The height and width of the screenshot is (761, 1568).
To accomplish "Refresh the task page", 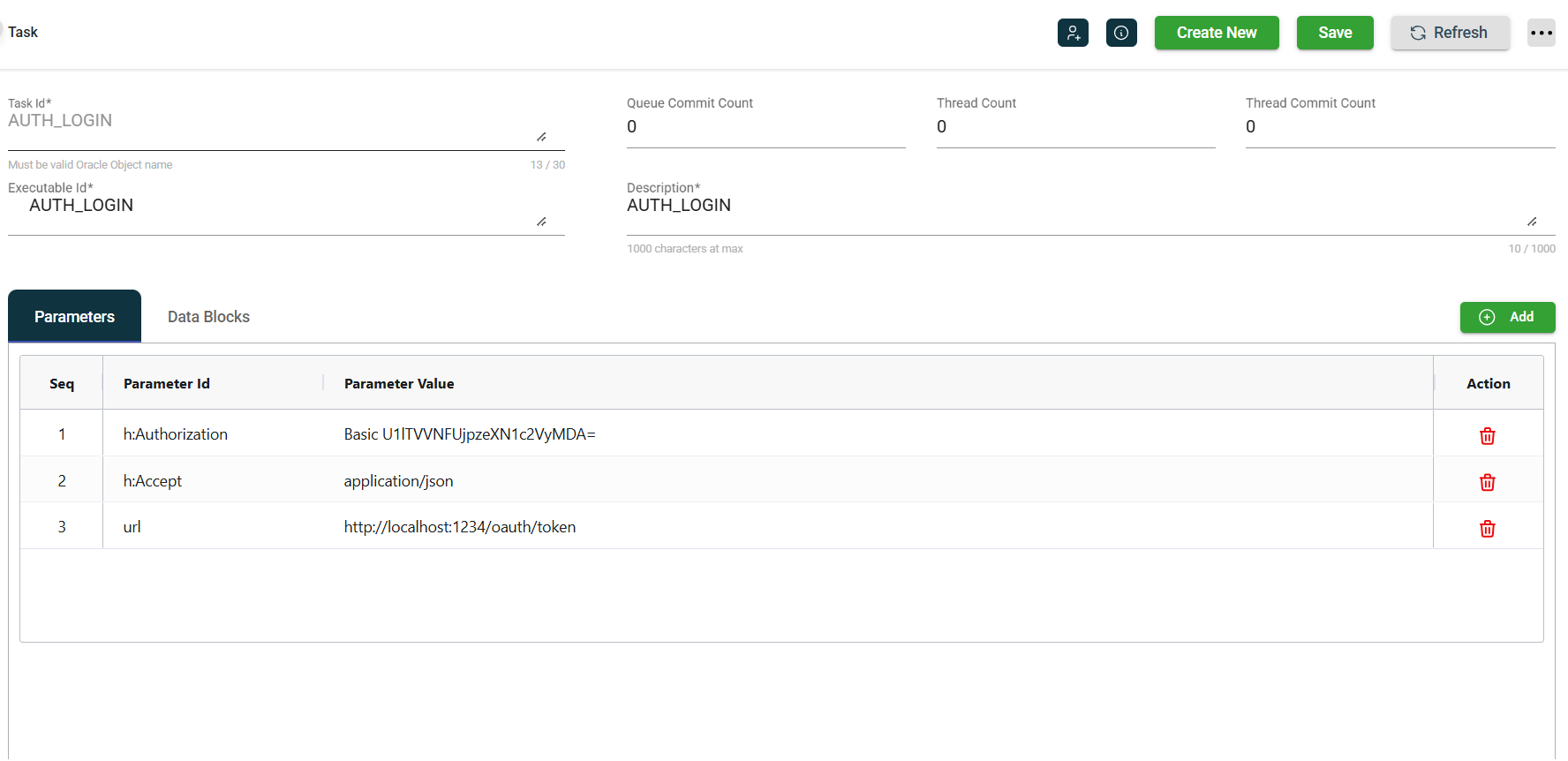I will tap(1449, 33).
